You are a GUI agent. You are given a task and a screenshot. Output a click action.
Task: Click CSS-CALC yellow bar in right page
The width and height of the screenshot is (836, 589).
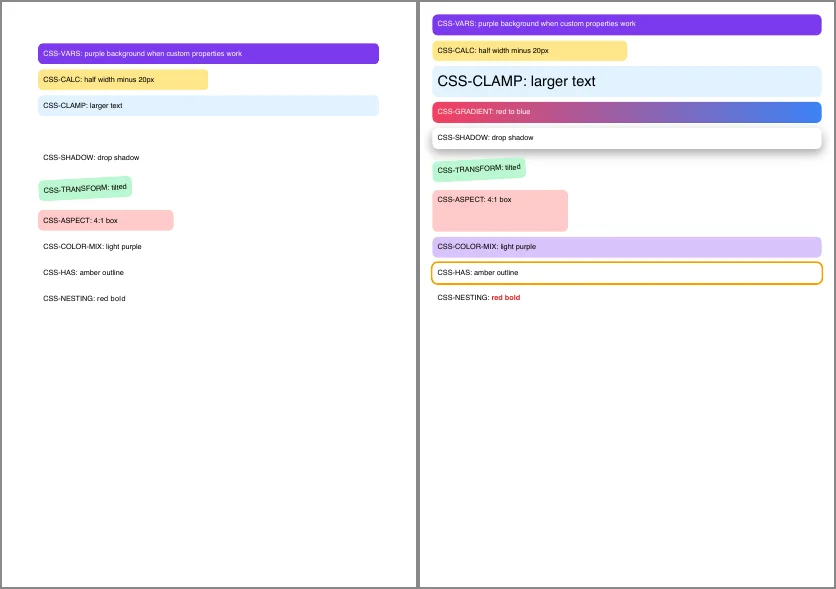click(x=529, y=51)
